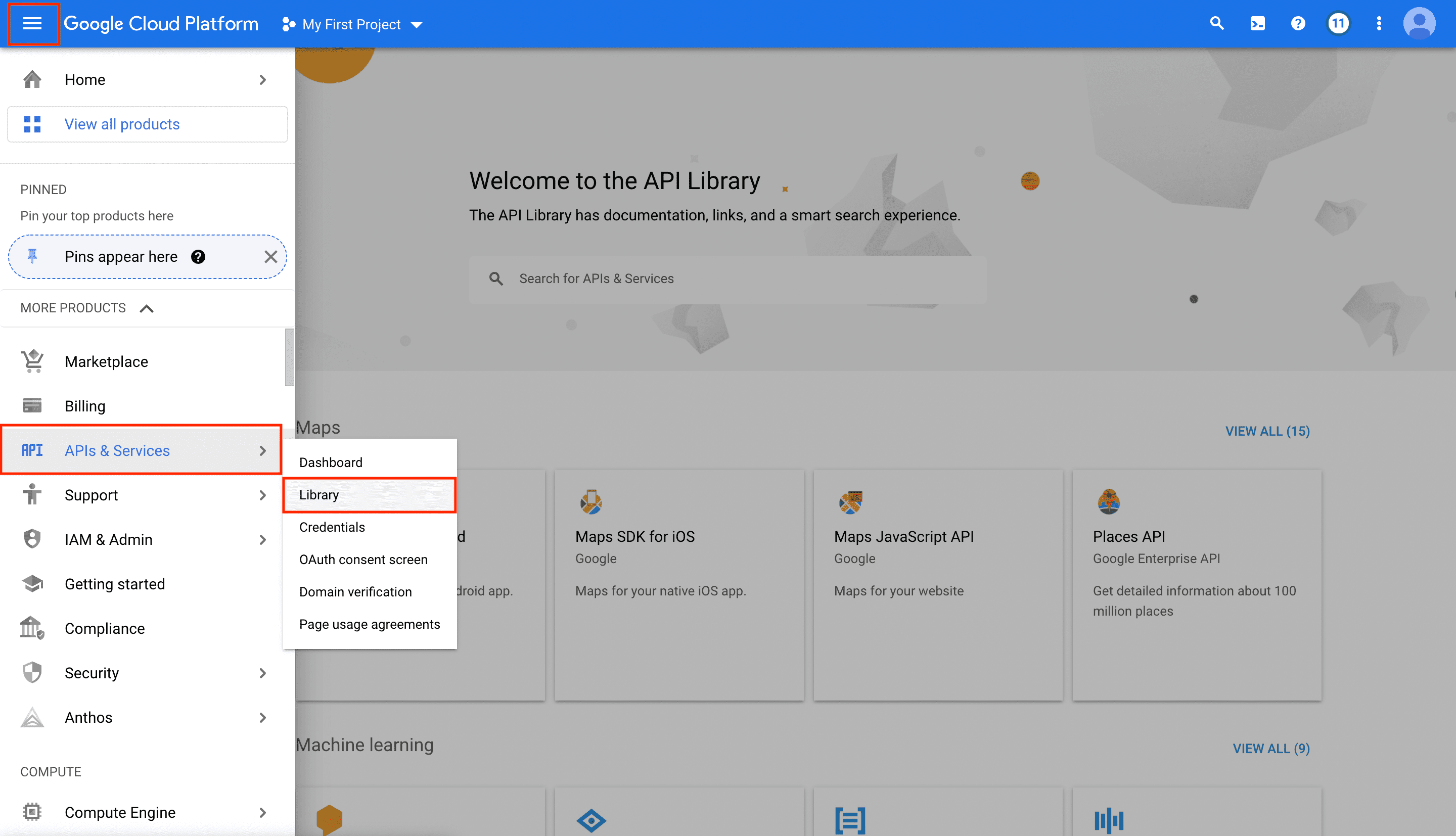1456x836 pixels.
Task: Click View all products button
Action: point(148,124)
